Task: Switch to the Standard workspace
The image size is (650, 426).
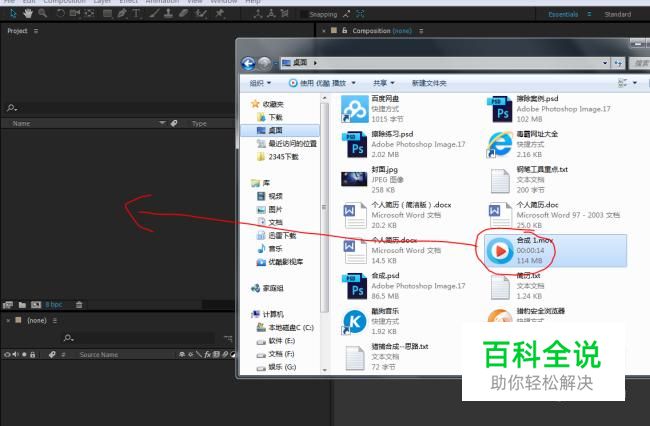Action: pyautogui.click(x=617, y=15)
